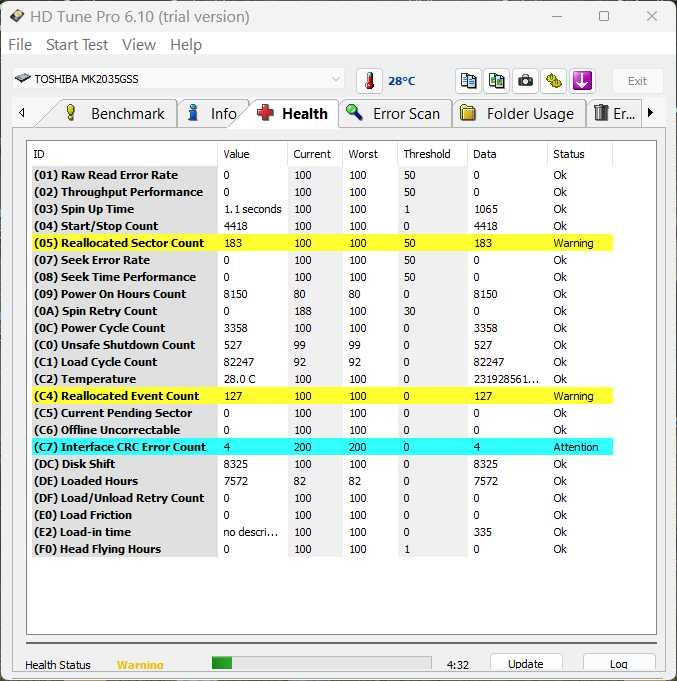The width and height of the screenshot is (677, 681).
Task: Click the Update button
Action: coord(526,664)
